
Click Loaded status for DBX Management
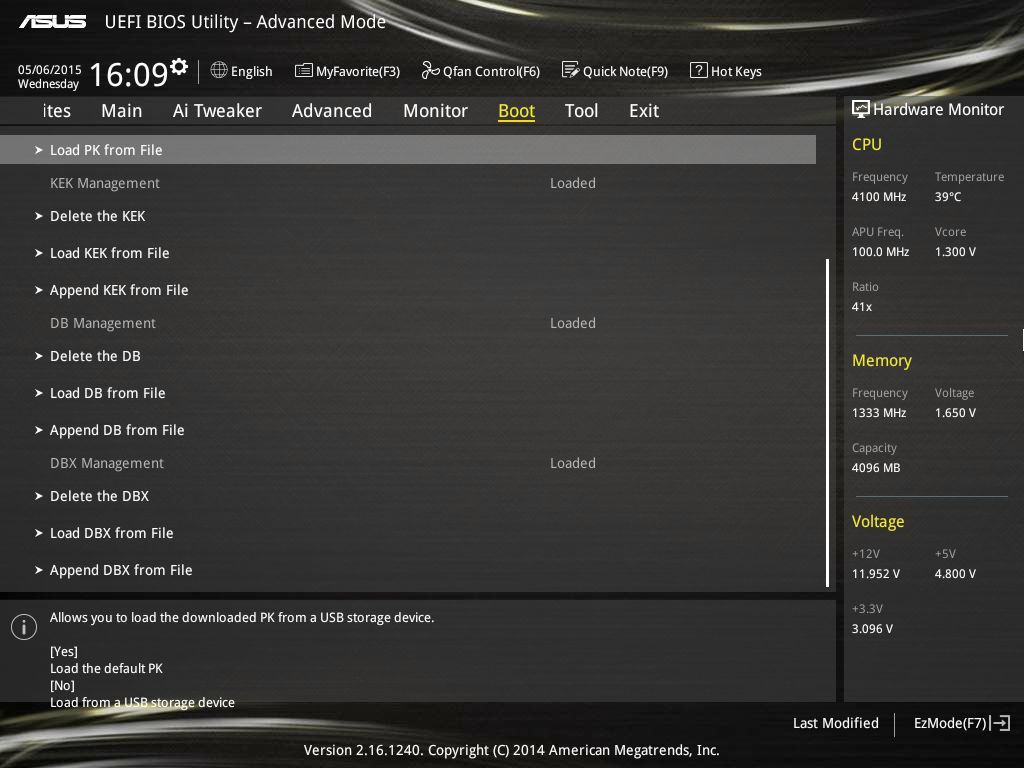573,462
